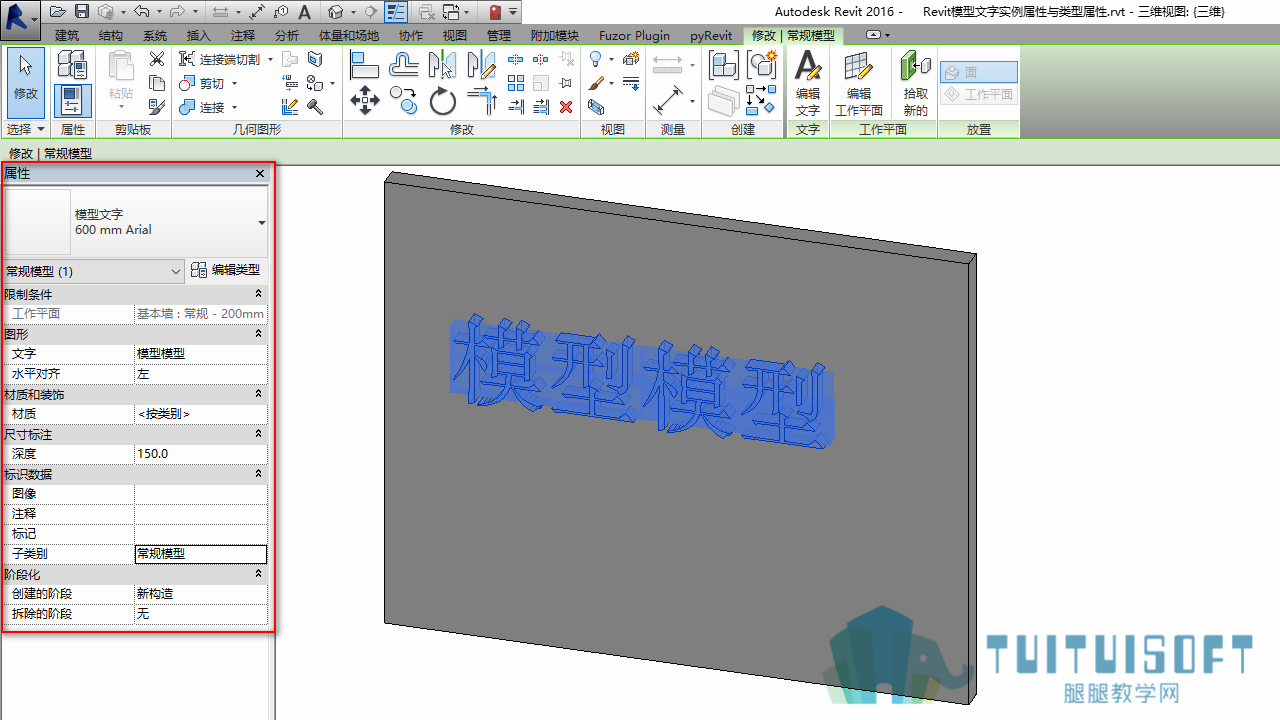Open the 视图 ribbon tab
The height and width of the screenshot is (720, 1280).
click(x=455, y=36)
